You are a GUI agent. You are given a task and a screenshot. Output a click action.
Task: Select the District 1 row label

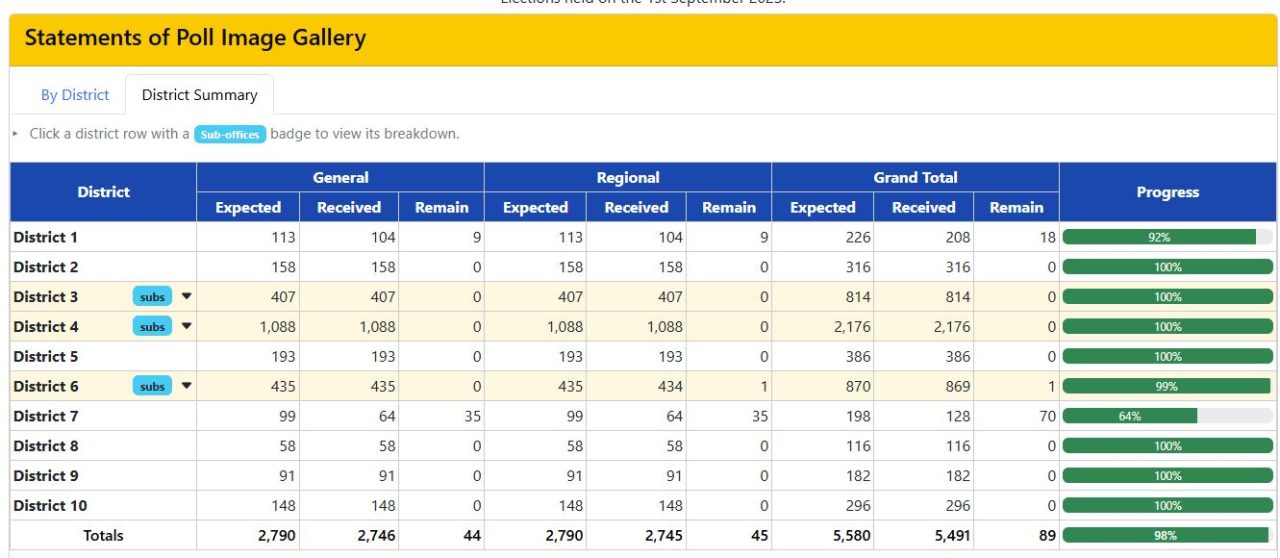click(x=45, y=237)
